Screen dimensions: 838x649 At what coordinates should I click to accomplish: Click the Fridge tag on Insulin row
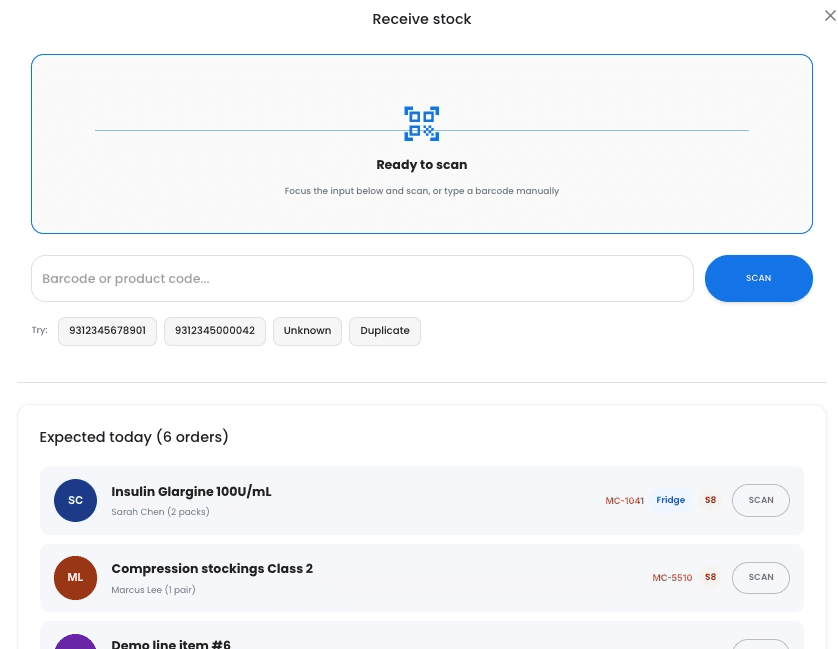670,500
